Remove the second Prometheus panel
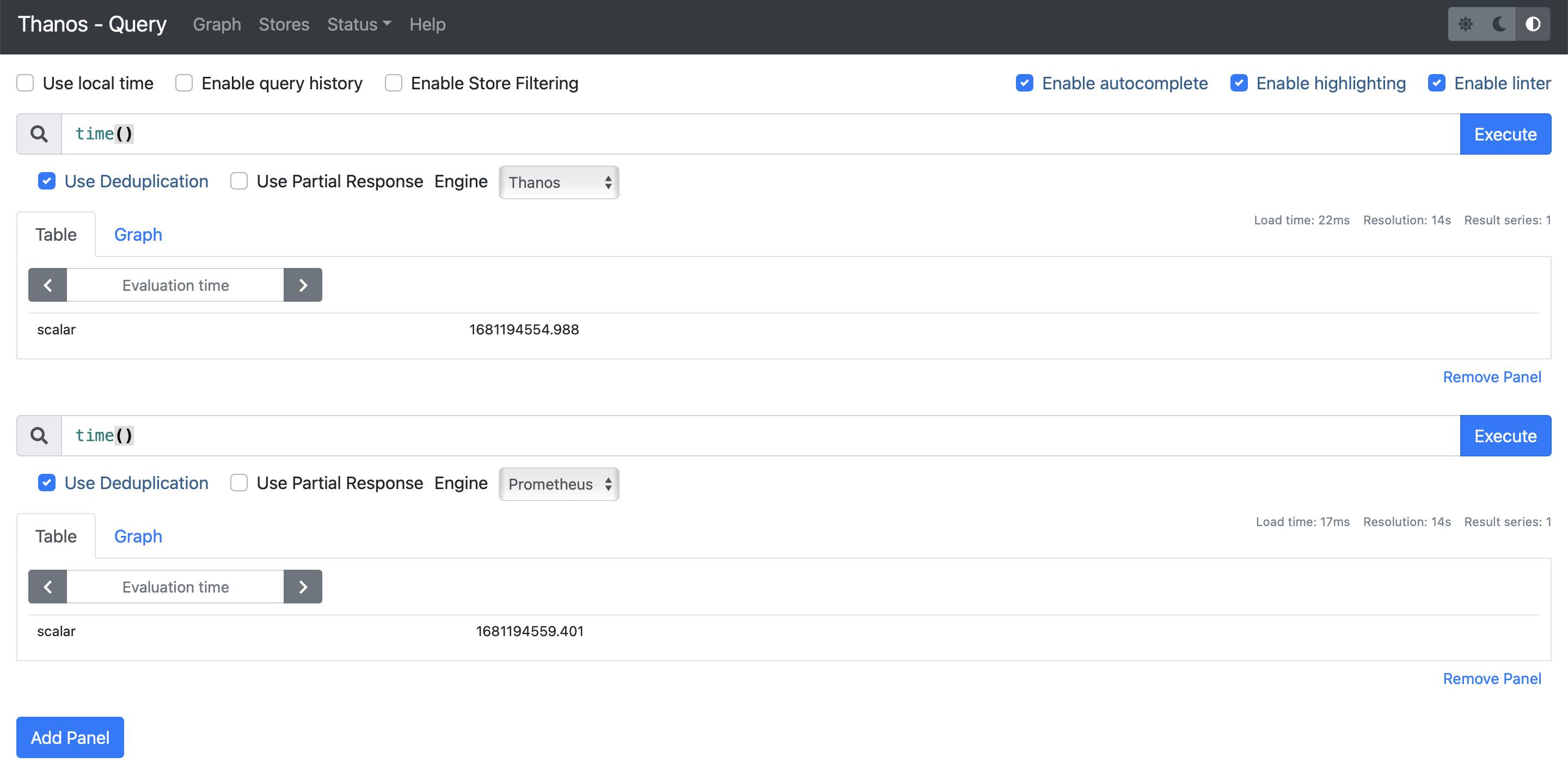Viewport: 1568px width, 781px height. [x=1492, y=679]
